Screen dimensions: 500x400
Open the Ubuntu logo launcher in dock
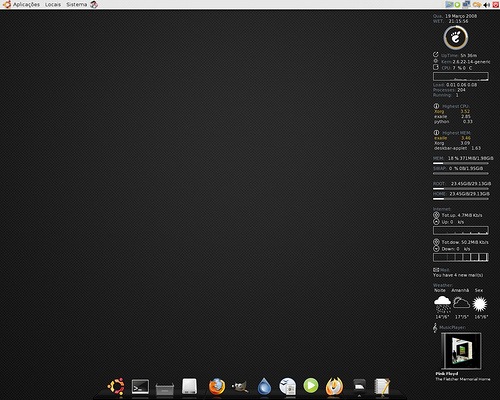(x=116, y=387)
